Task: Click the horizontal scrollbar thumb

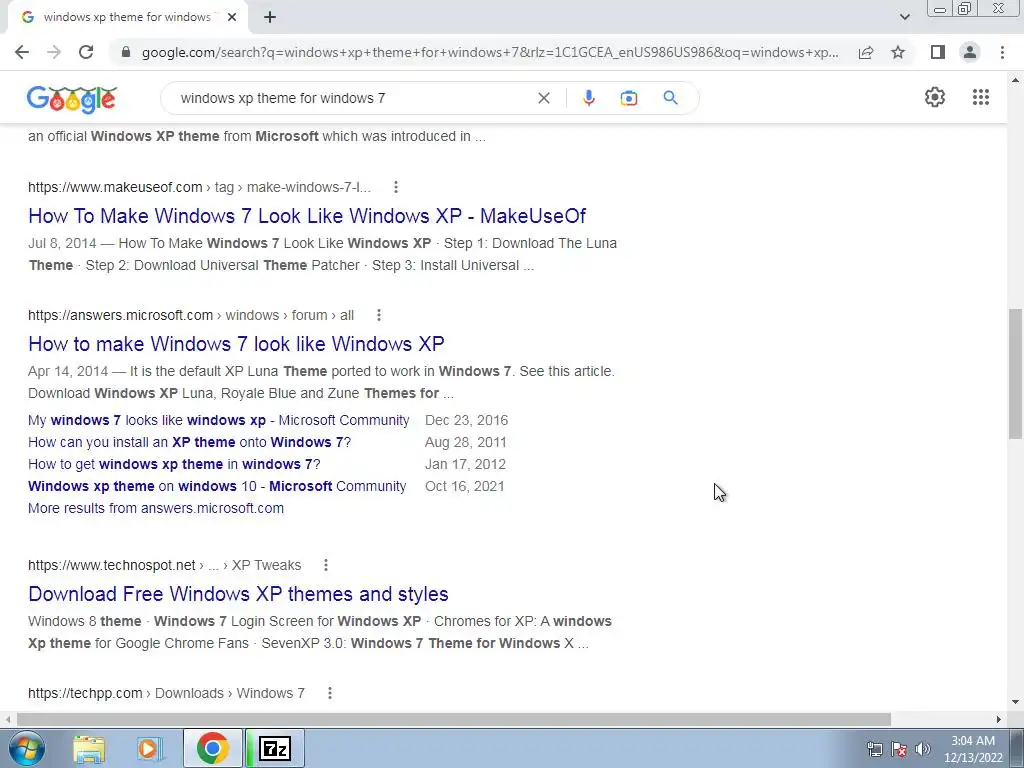Action: tap(453, 719)
